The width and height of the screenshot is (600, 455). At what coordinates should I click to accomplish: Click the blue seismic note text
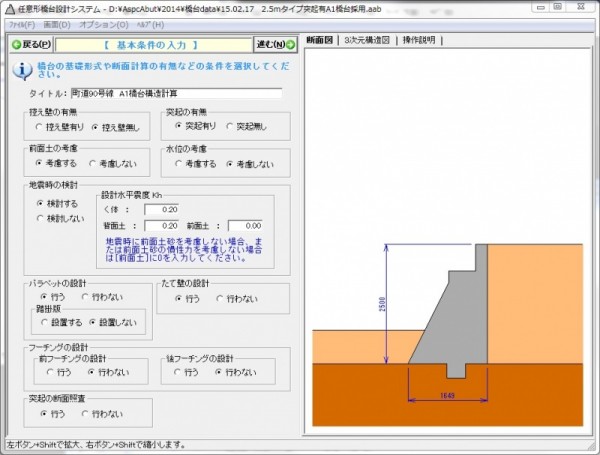[184, 250]
